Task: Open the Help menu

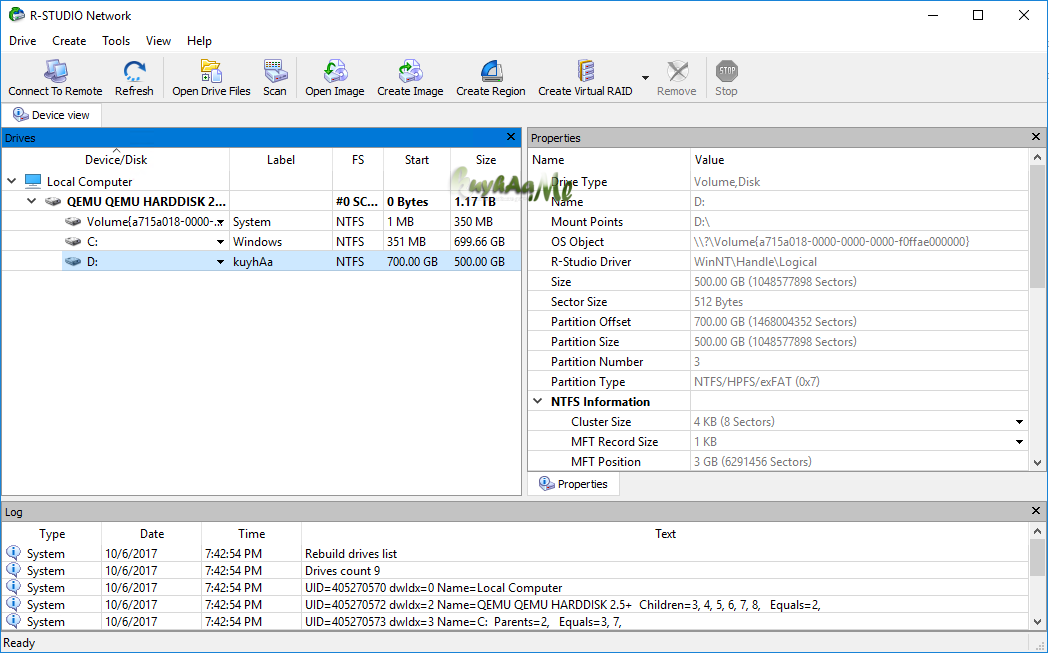Action: pos(199,41)
